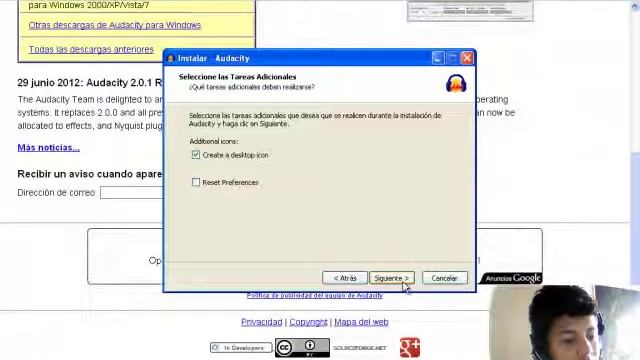Open the Más noticias link
640x360 pixels.
[49, 147]
